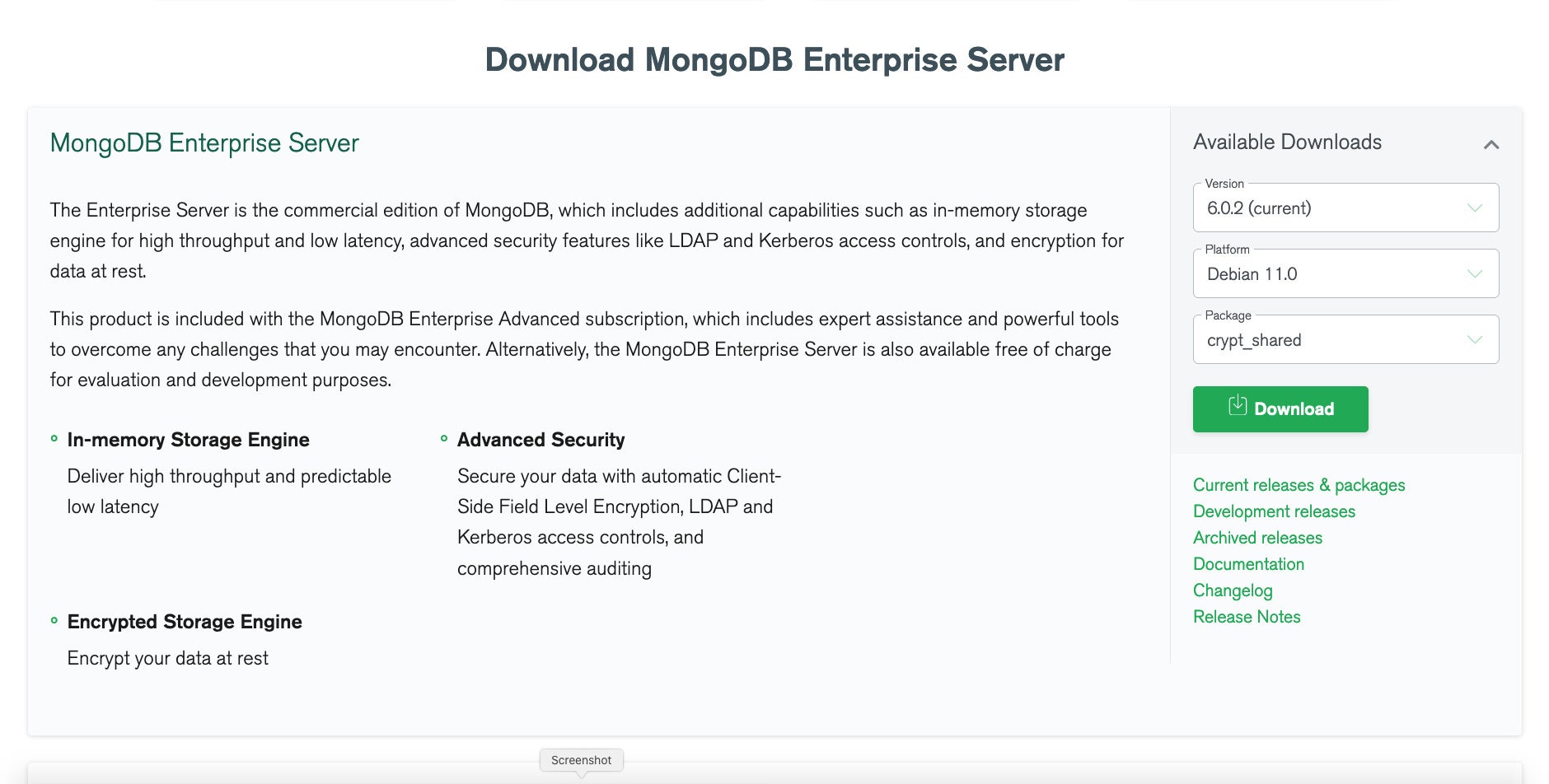
Task: Collapse the Available Downloads panel chevron
Action: [x=1491, y=145]
